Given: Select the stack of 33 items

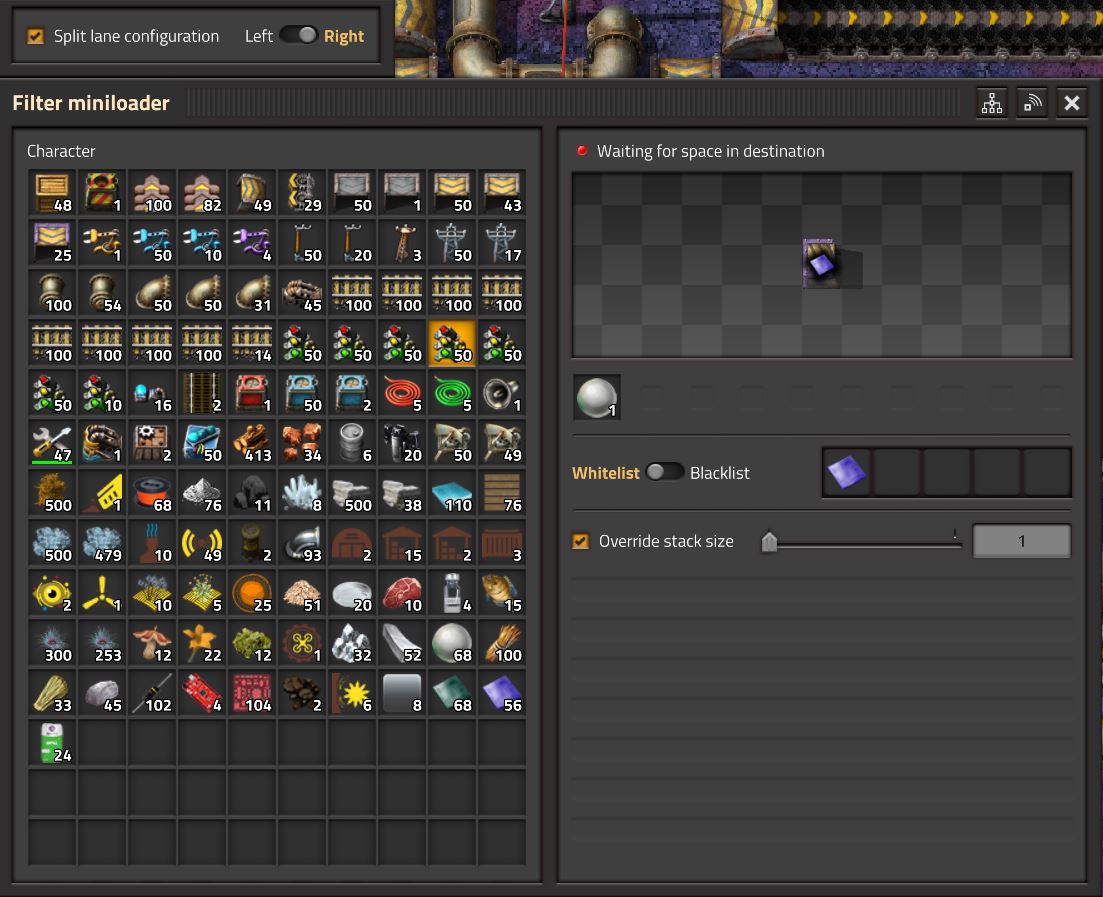Looking at the screenshot, I should [x=52, y=692].
